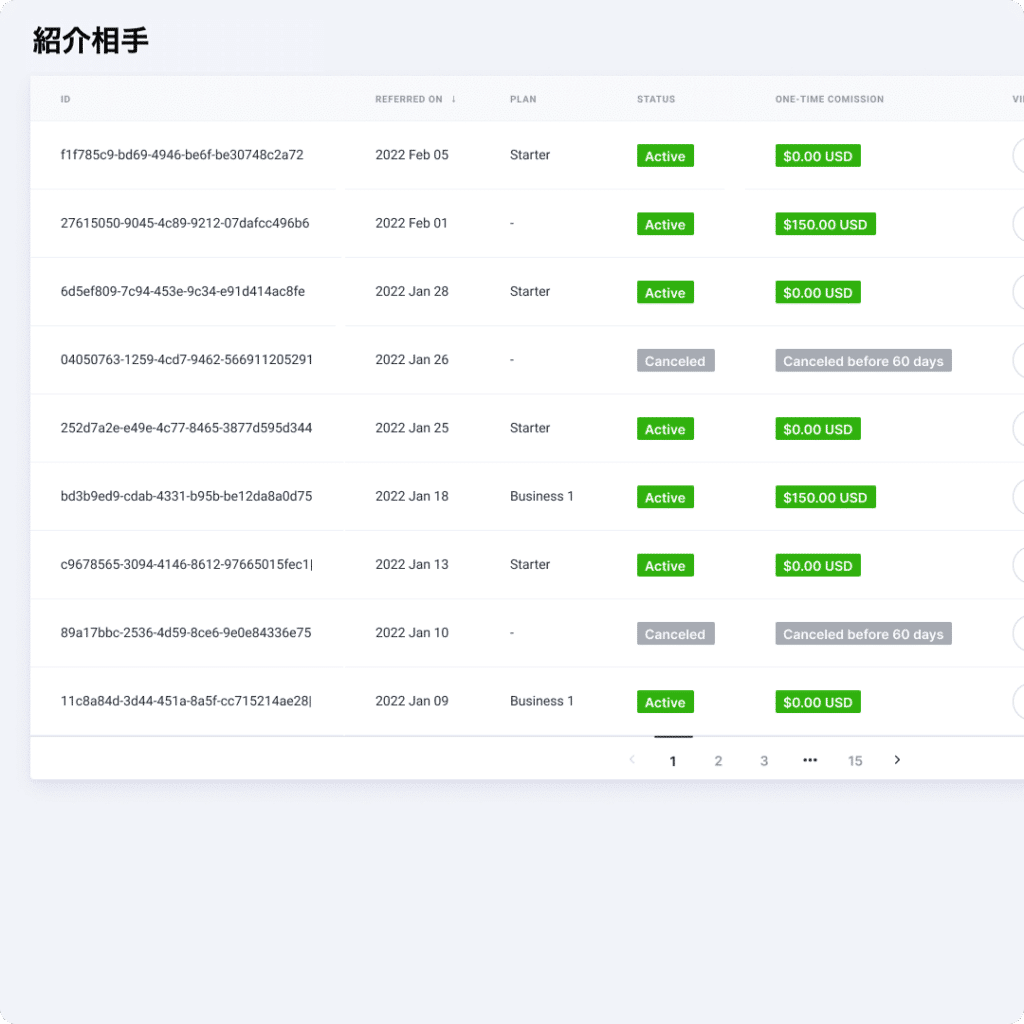
Task: Go back using left pagination chevron
Action: 631,760
